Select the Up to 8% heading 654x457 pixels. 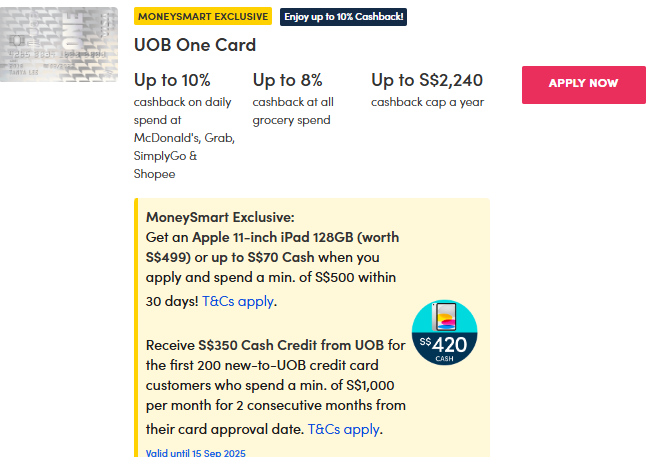click(x=288, y=80)
